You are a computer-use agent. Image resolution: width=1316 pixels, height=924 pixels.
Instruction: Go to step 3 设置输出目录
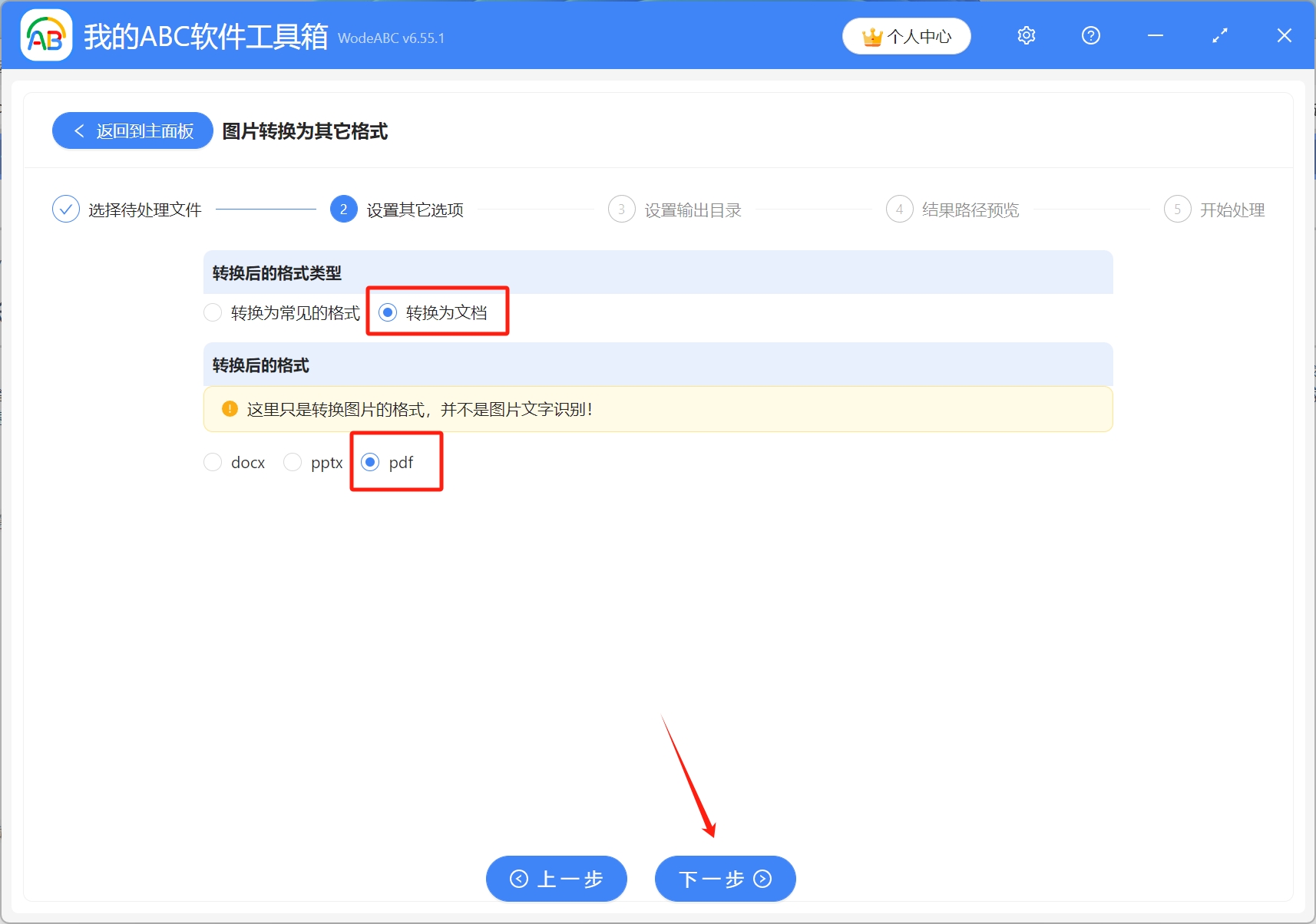click(x=675, y=210)
